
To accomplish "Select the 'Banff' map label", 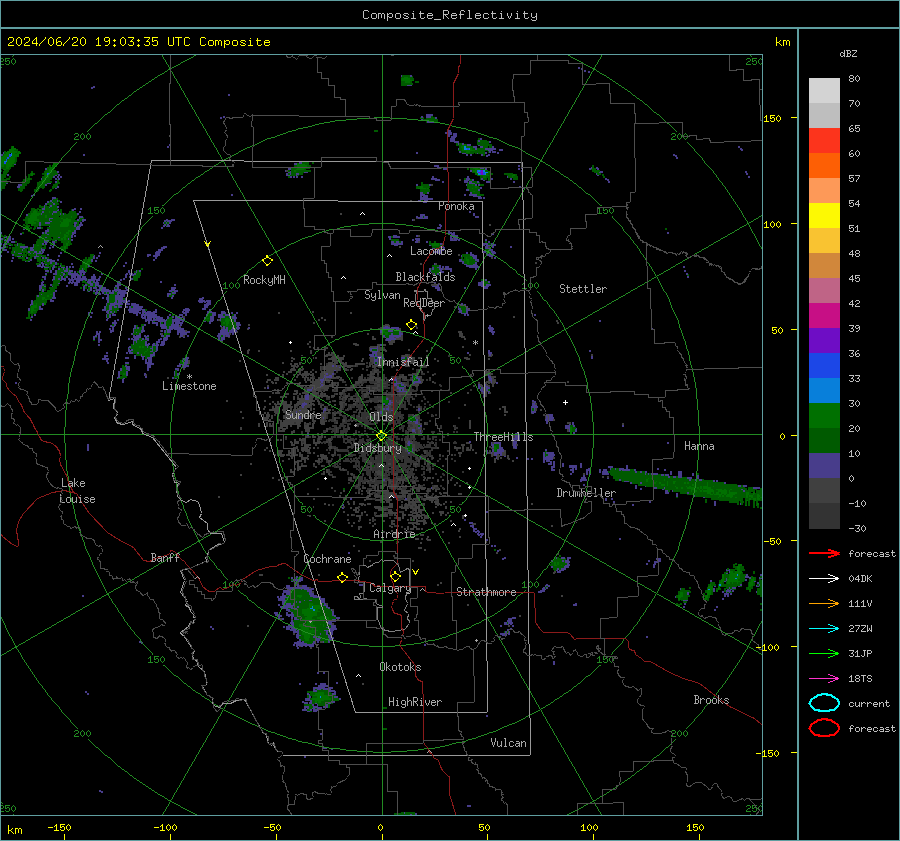I will click(165, 557).
